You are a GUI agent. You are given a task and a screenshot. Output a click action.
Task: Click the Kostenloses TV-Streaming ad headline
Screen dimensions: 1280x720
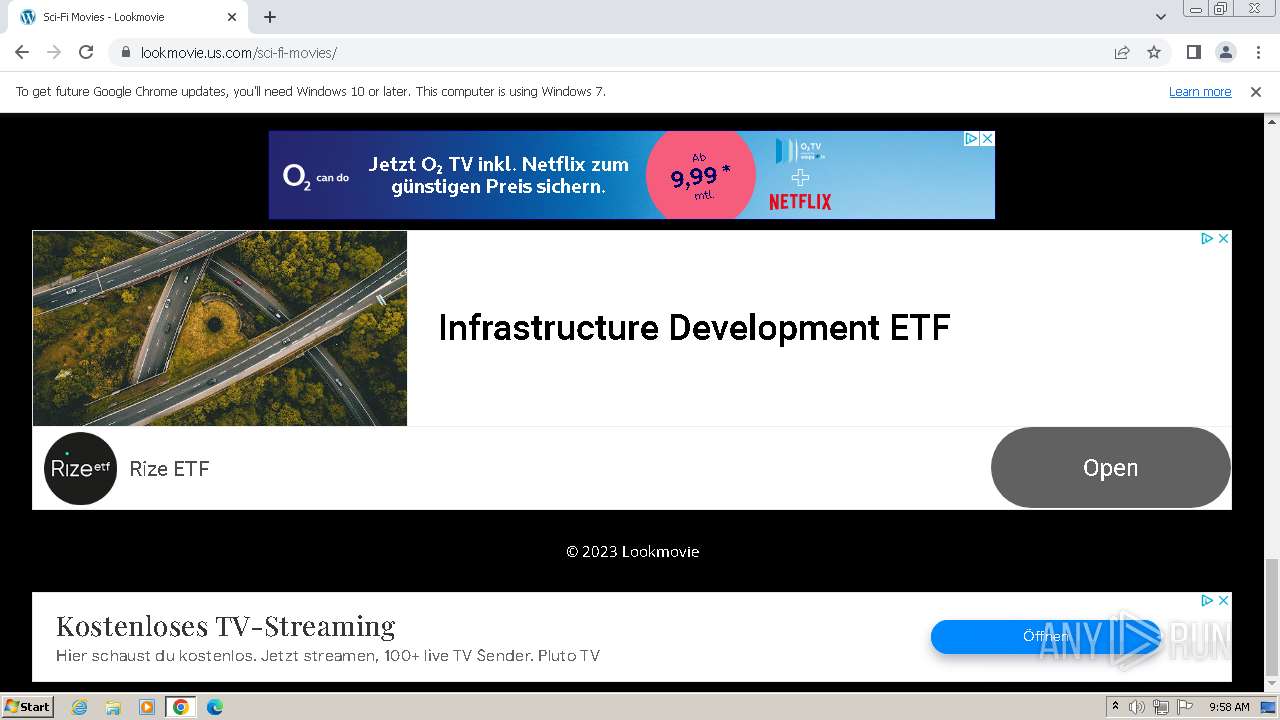coord(226,626)
